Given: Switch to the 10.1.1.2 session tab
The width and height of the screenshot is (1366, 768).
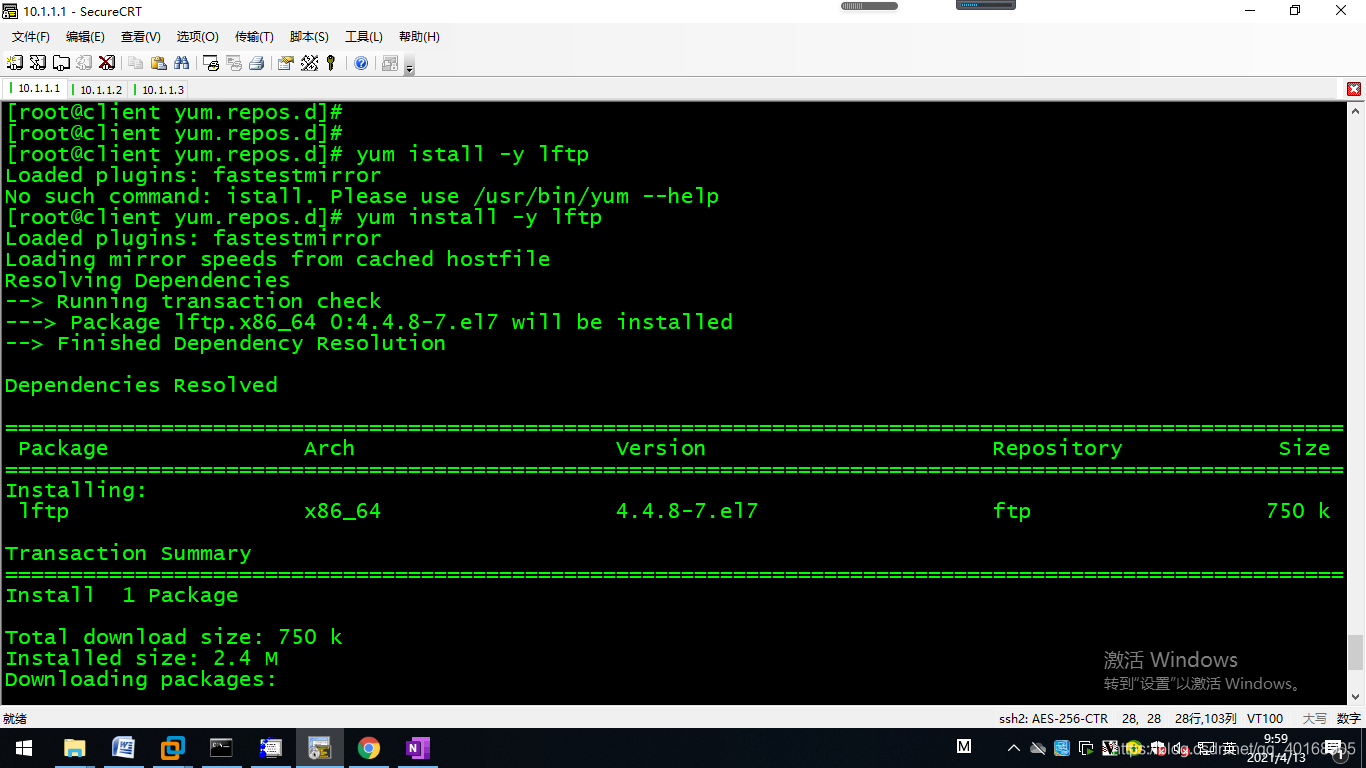Looking at the screenshot, I should (x=99, y=89).
